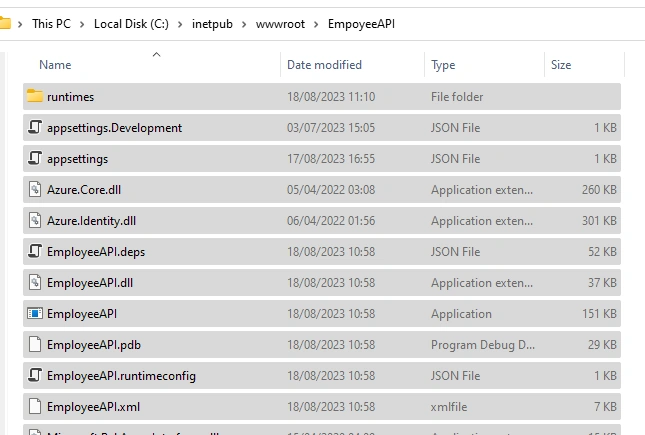Click Application type of EmployeeAPI row

tap(461, 314)
